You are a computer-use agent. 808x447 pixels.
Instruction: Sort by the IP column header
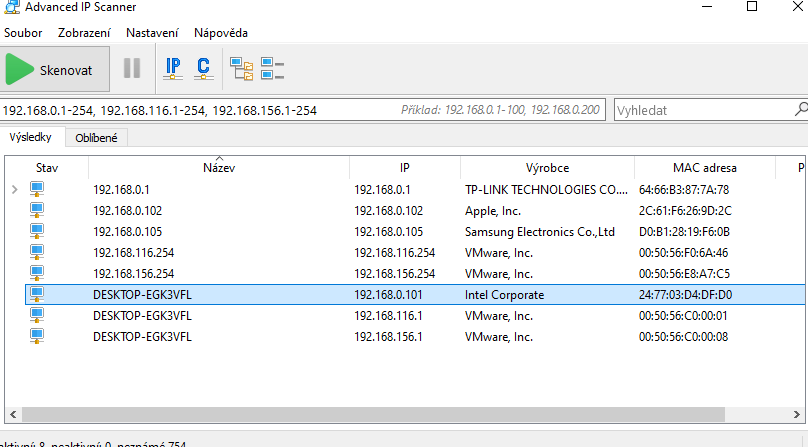[405, 168]
